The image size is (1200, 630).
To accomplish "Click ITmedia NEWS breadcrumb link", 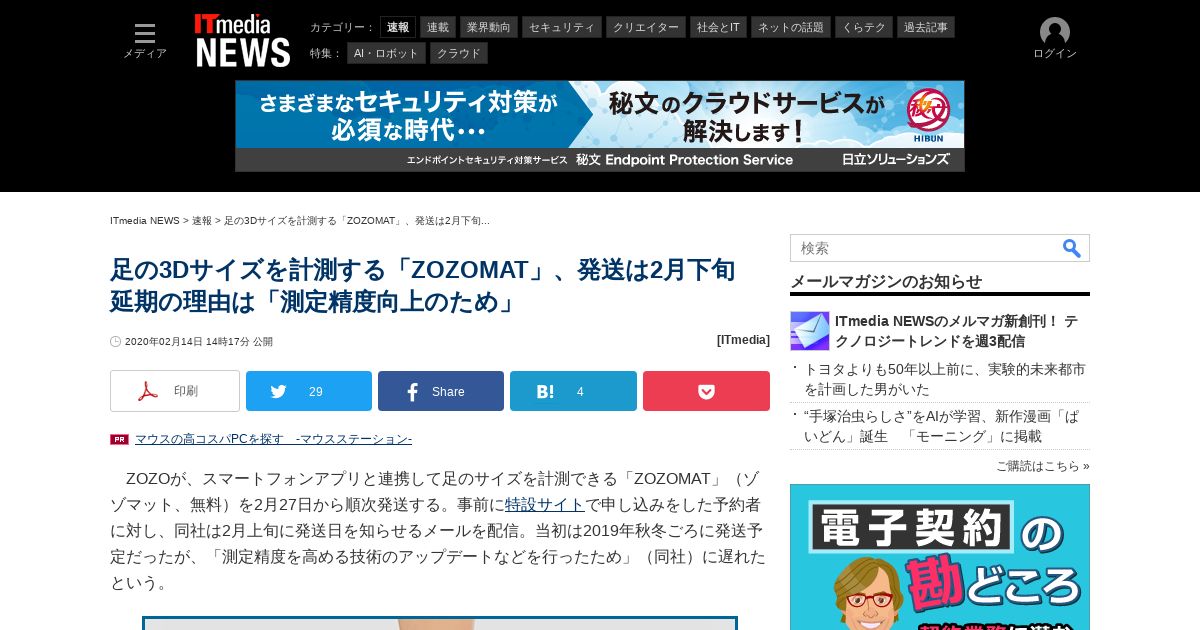I will pos(145,220).
